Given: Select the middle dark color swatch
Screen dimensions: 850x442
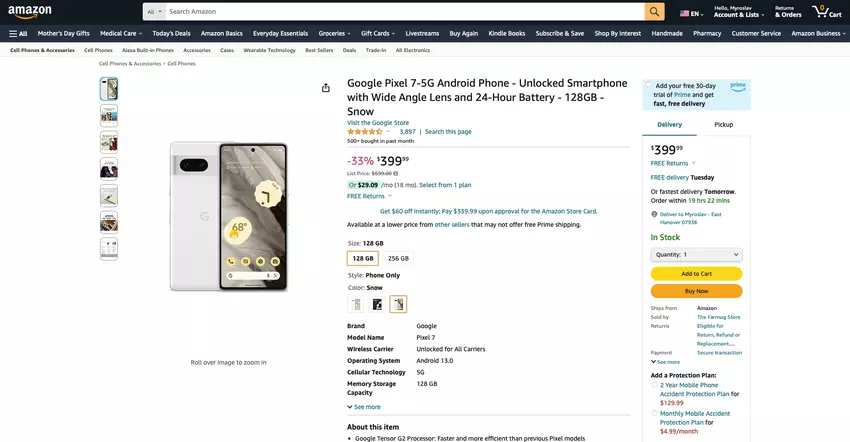Looking at the screenshot, I should point(377,304).
